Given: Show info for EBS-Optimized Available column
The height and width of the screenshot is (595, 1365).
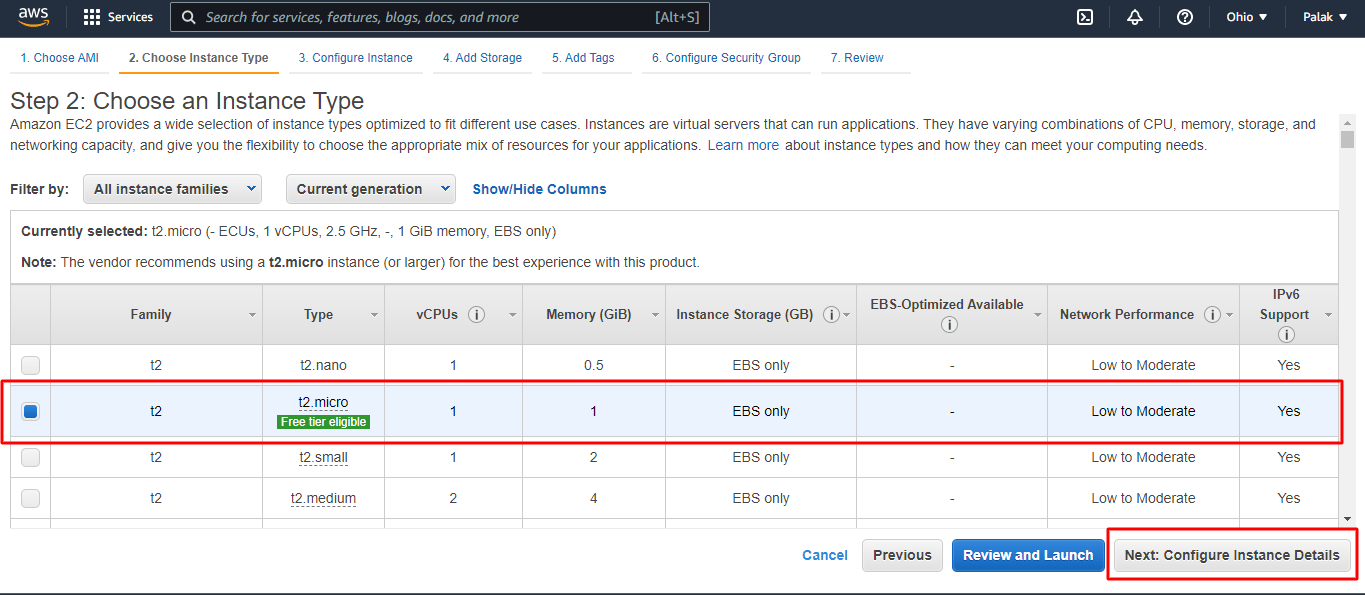Looking at the screenshot, I should tap(950, 324).
